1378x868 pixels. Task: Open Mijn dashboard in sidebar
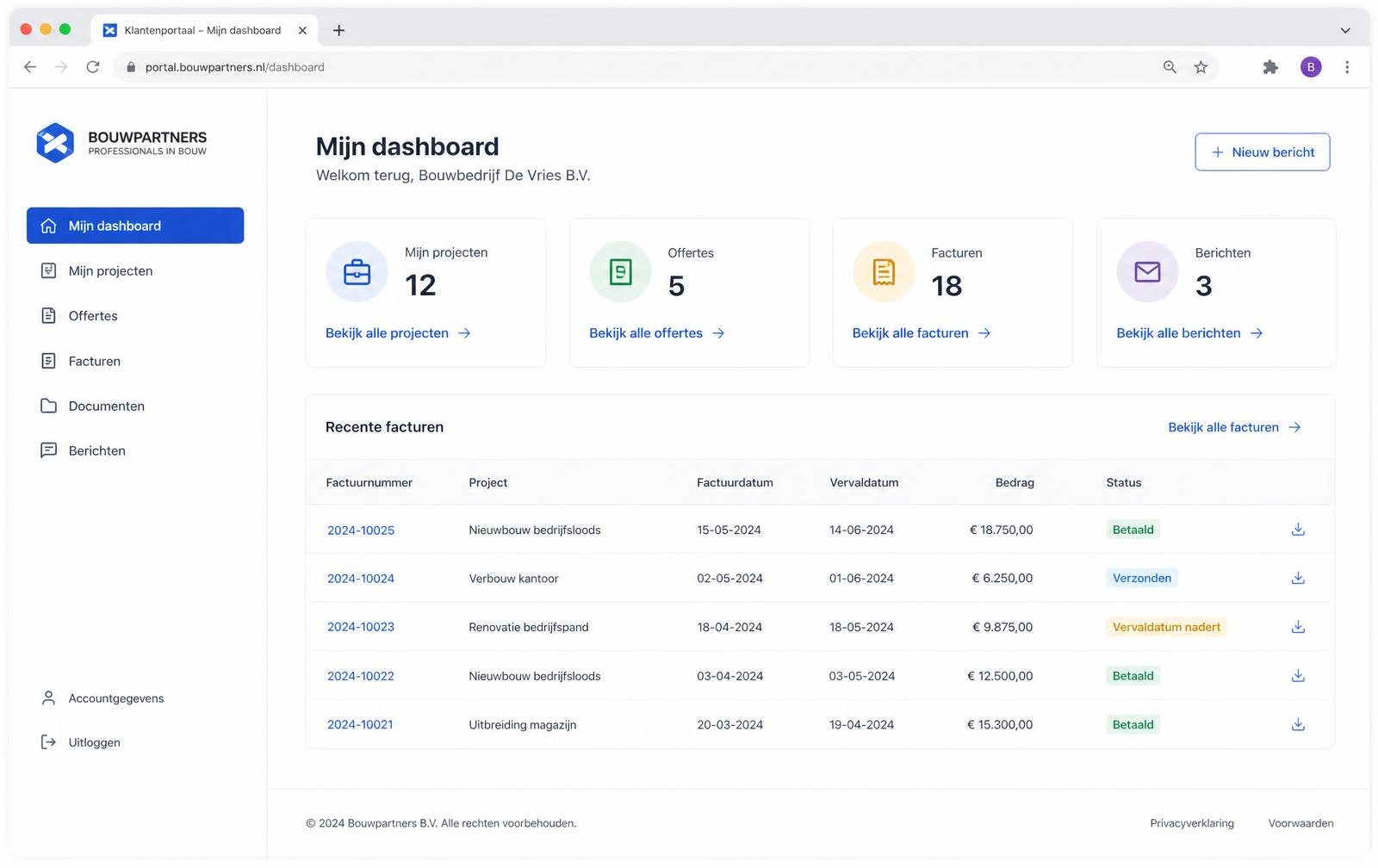[x=135, y=226]
